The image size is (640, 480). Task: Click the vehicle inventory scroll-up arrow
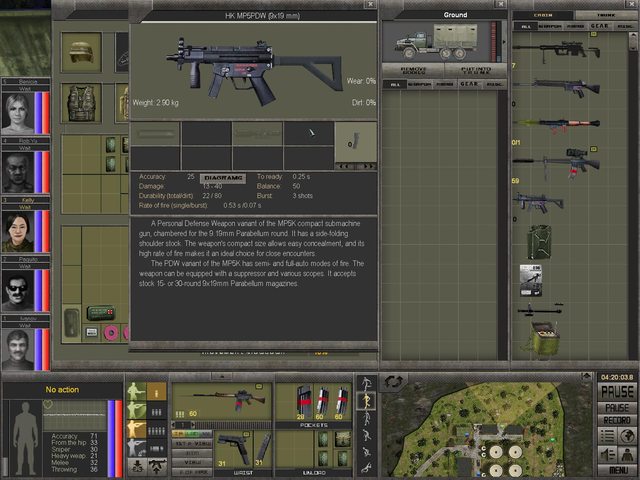633,36
